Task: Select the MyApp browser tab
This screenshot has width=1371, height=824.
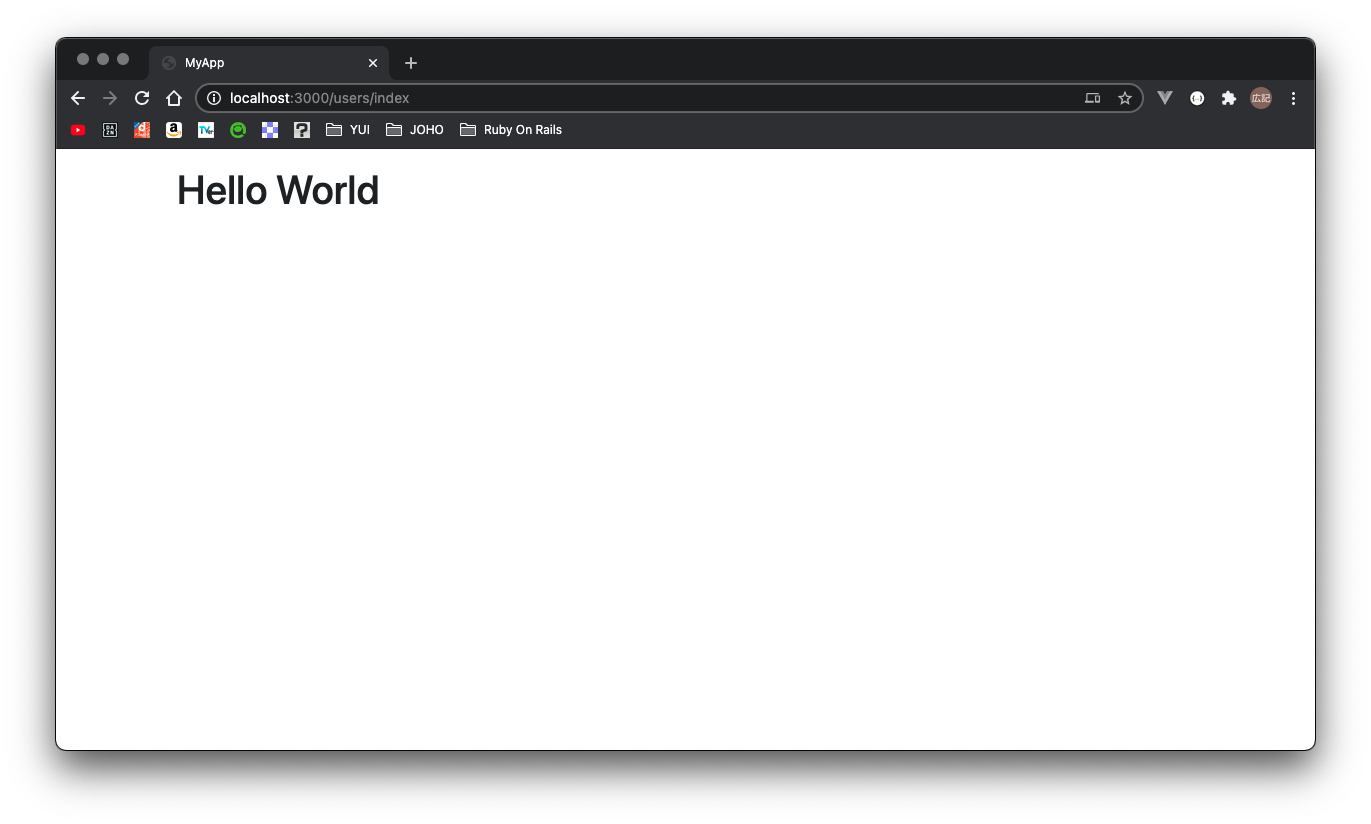Action: point(250,62)
